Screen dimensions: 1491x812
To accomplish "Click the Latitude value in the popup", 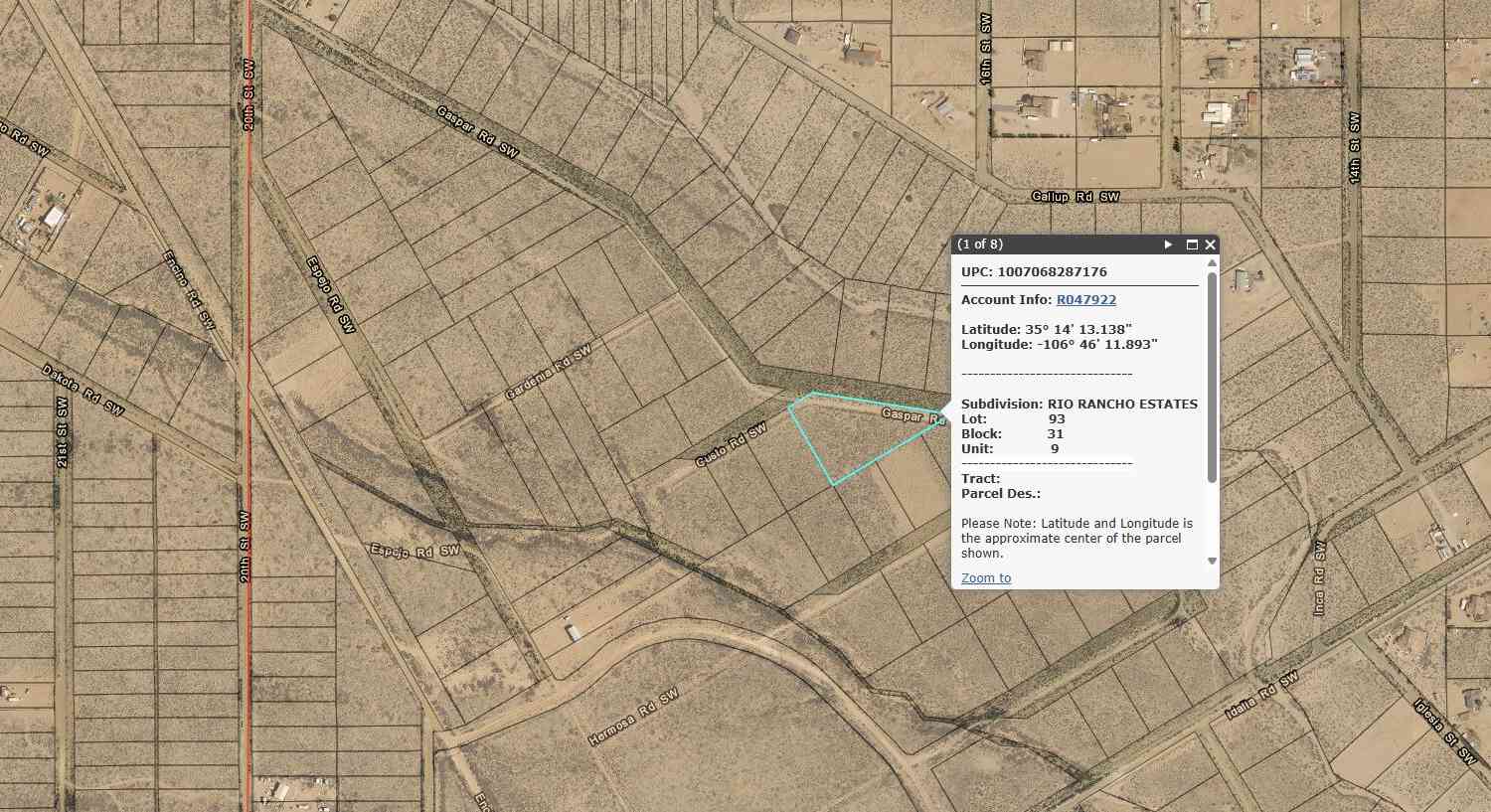I will [x=1079, y=329].
